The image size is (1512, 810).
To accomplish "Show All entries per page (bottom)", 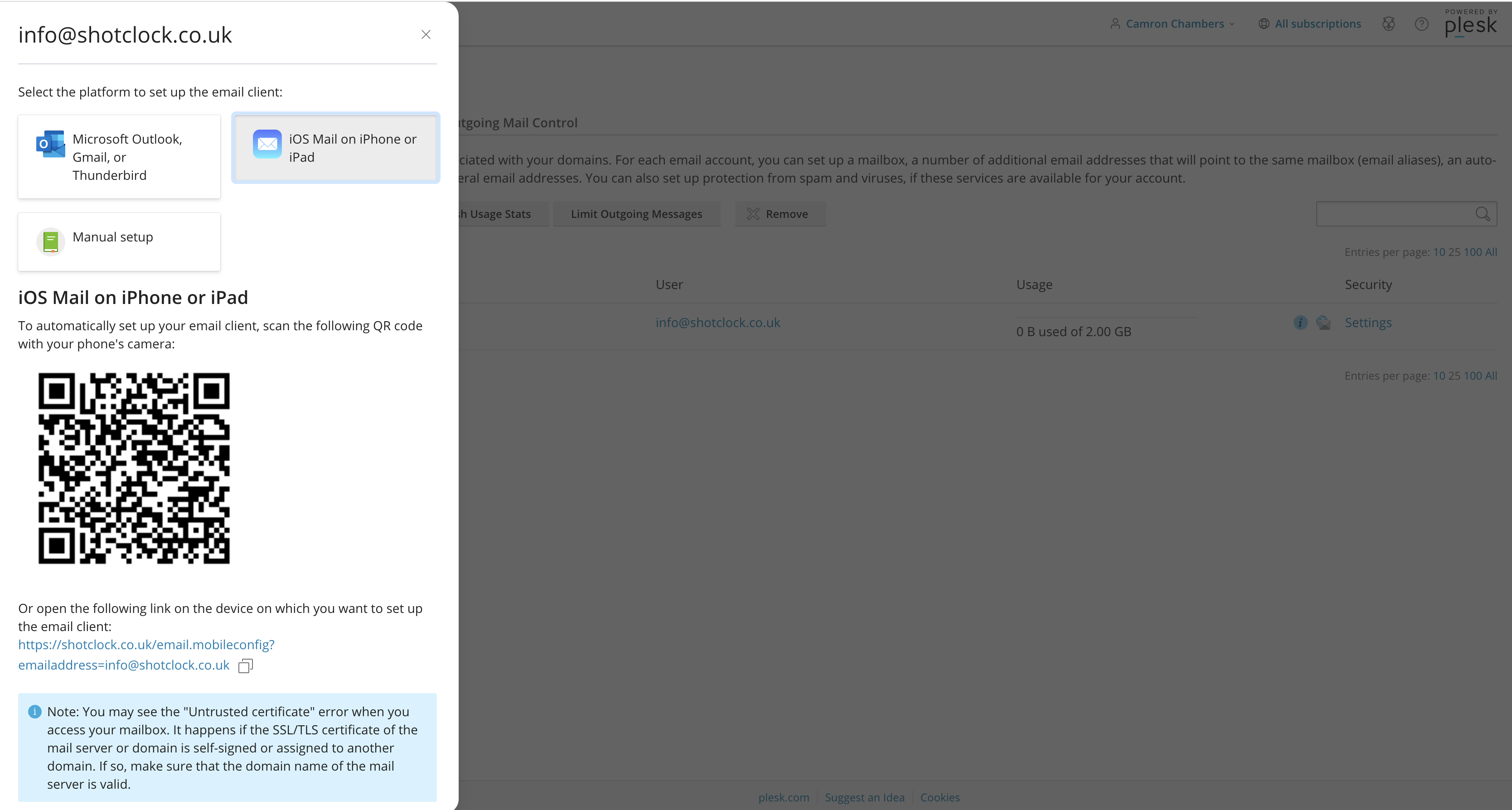I will pyautogui.click(x=1491, y=376).
